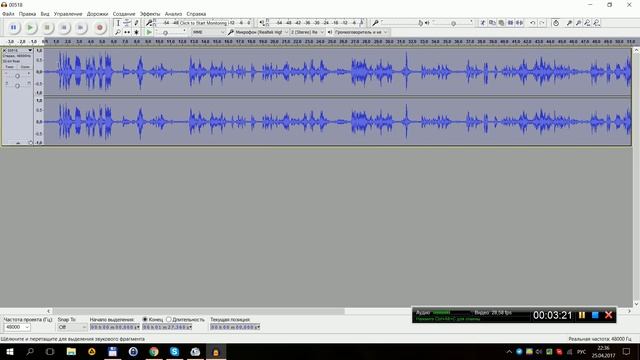Skip to the track start
Screen dimensions: 640x360
pyautogui.click(x=64, y=27)
